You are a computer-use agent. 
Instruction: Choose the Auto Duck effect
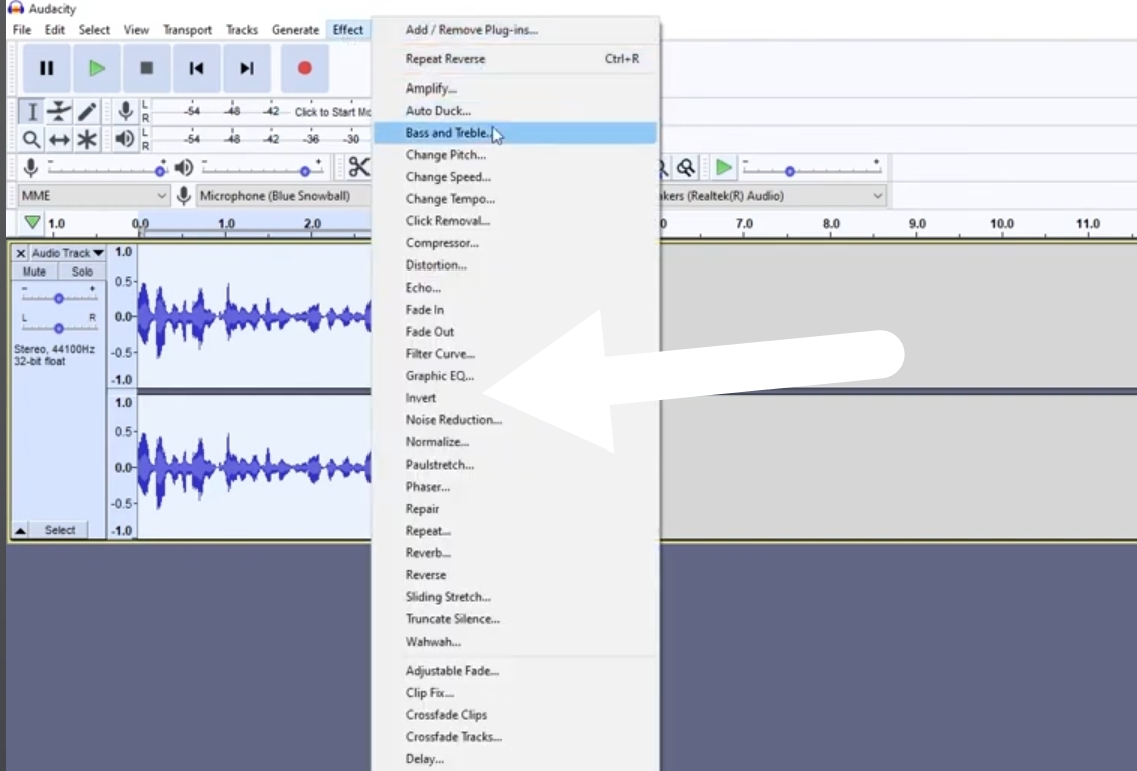516,111
